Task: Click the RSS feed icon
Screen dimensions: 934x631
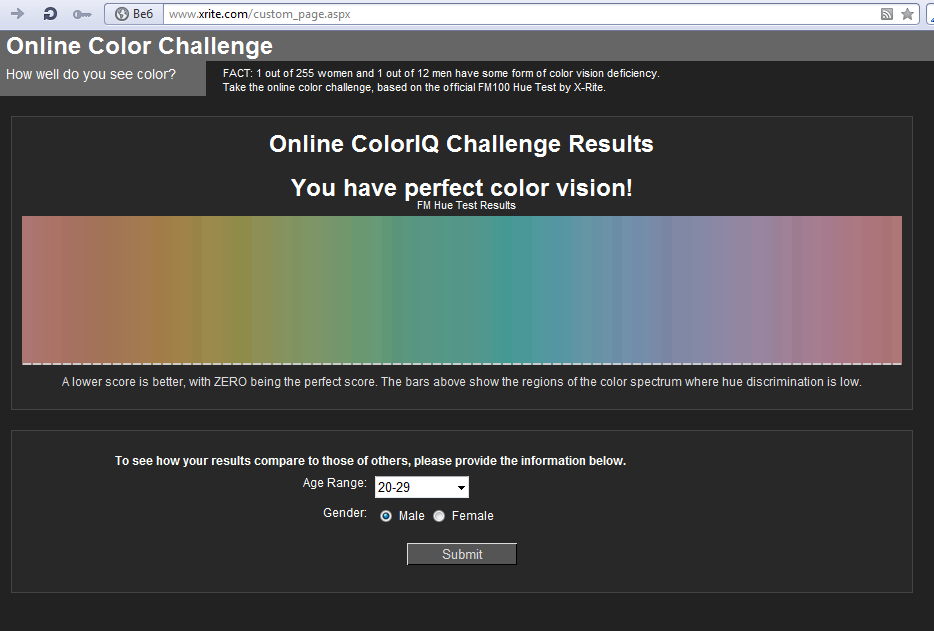Action: 886,14
